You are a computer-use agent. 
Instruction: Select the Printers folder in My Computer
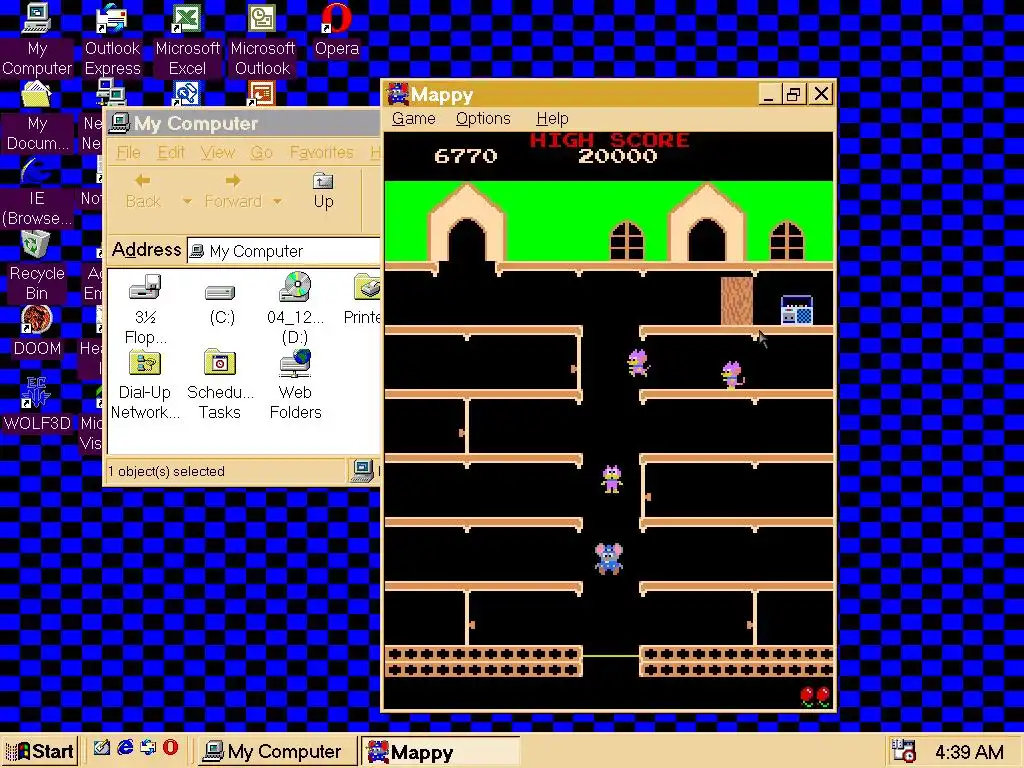362,299
